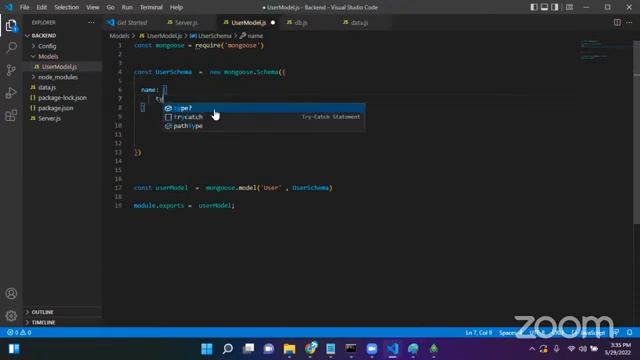Open the Help menu
The image size is (640, 360).
click(x=176, y=7)
